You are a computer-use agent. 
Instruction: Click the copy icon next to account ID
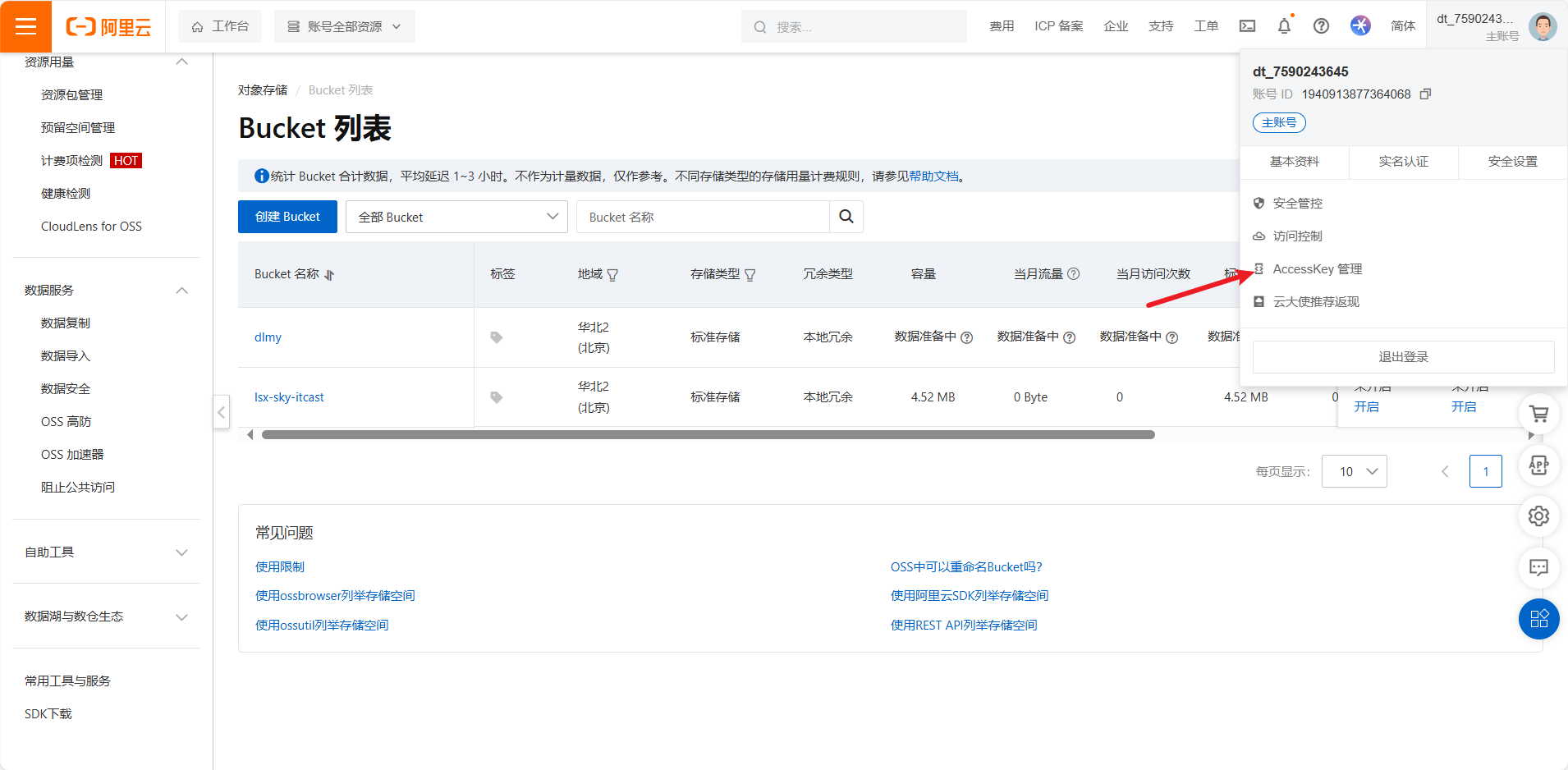[x=1426, y=94]
